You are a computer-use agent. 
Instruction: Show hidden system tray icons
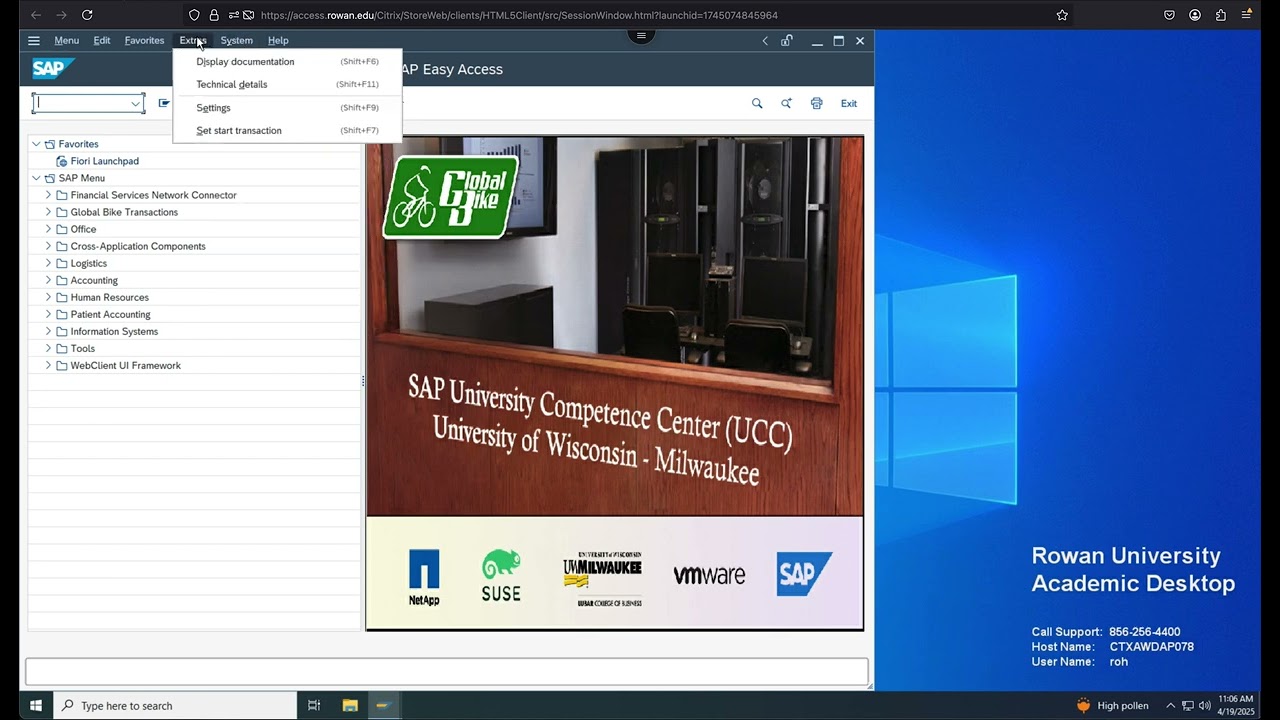[1170, 705]
